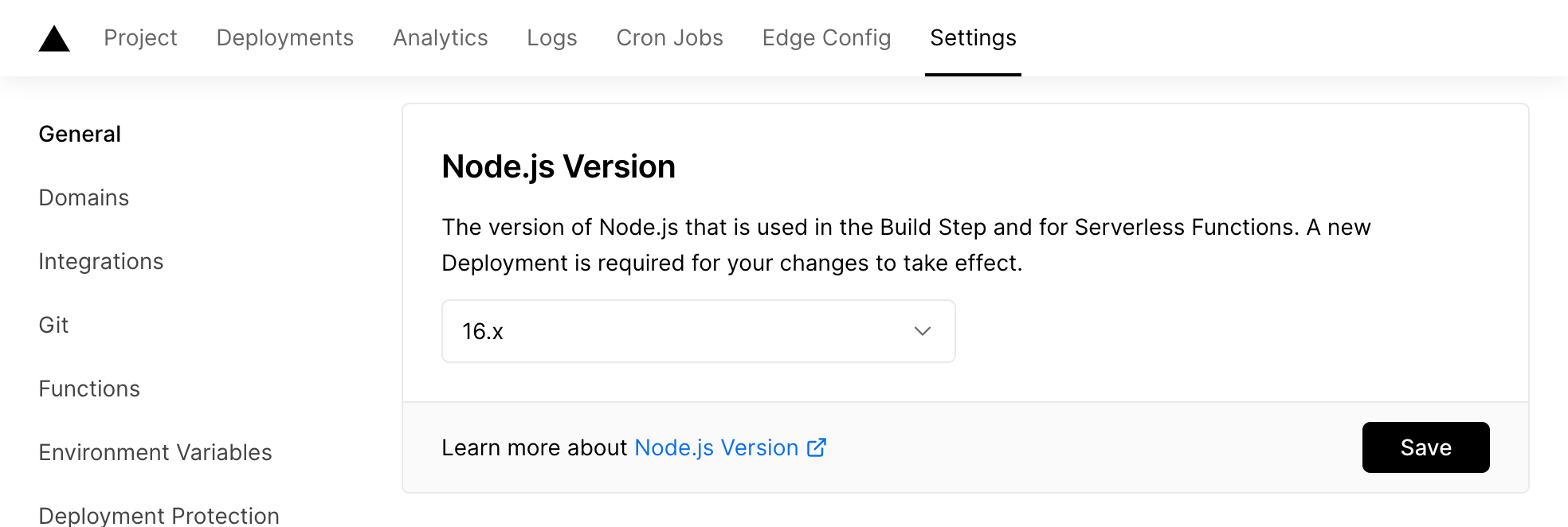Open Cron Jobs from the navigation bar
This screenshot has height=527, width=1568.
point(668,37)
